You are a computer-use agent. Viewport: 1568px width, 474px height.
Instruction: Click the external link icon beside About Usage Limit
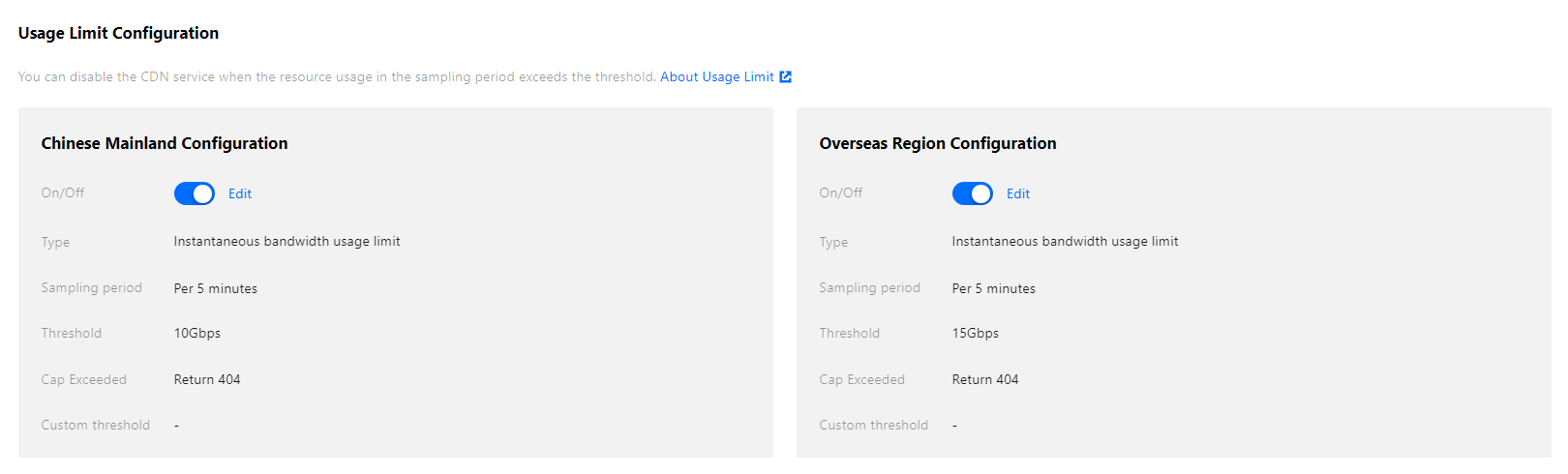786,77
